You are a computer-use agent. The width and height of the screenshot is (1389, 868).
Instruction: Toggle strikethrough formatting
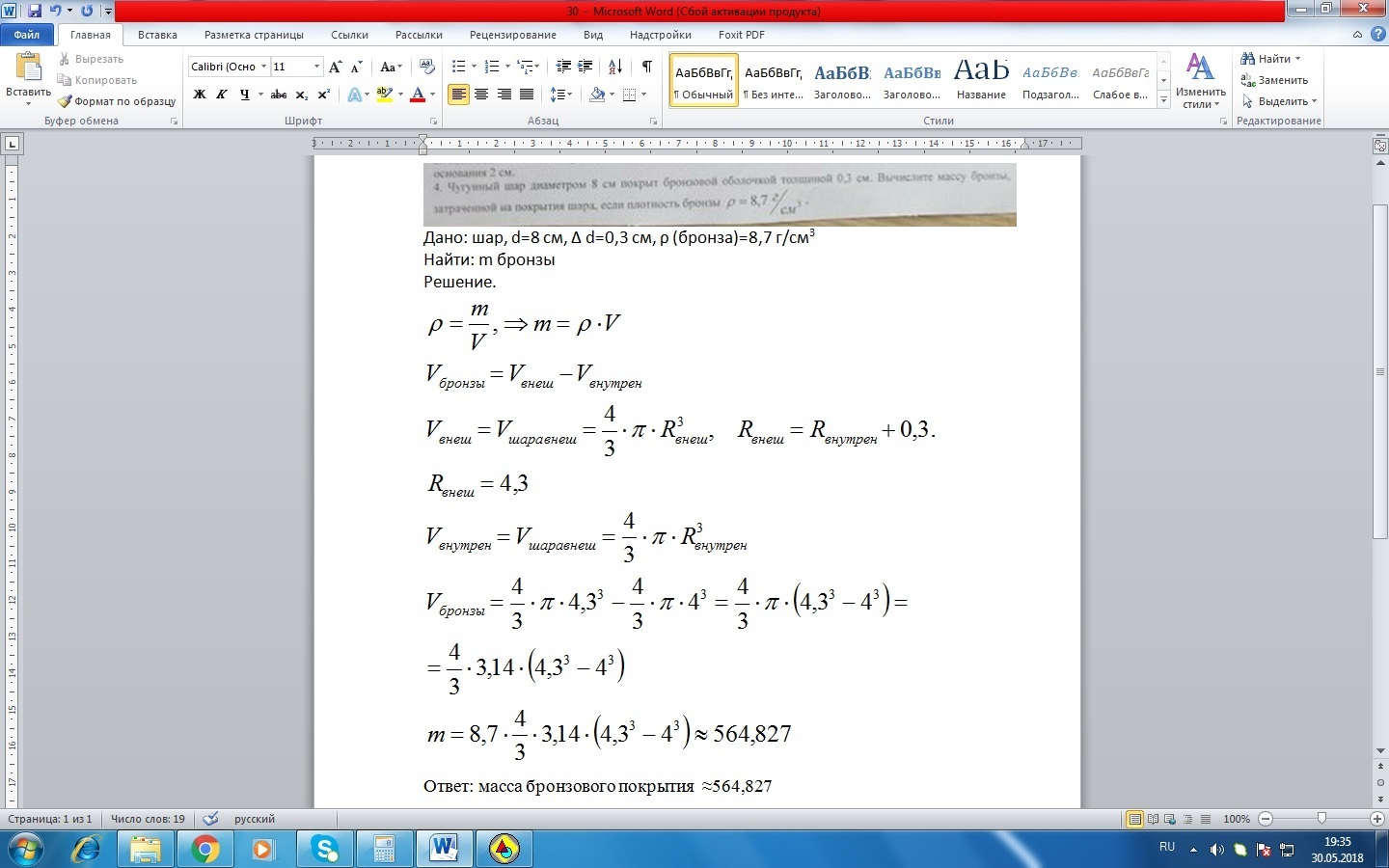pyautogui.click(x=279, y=95)
